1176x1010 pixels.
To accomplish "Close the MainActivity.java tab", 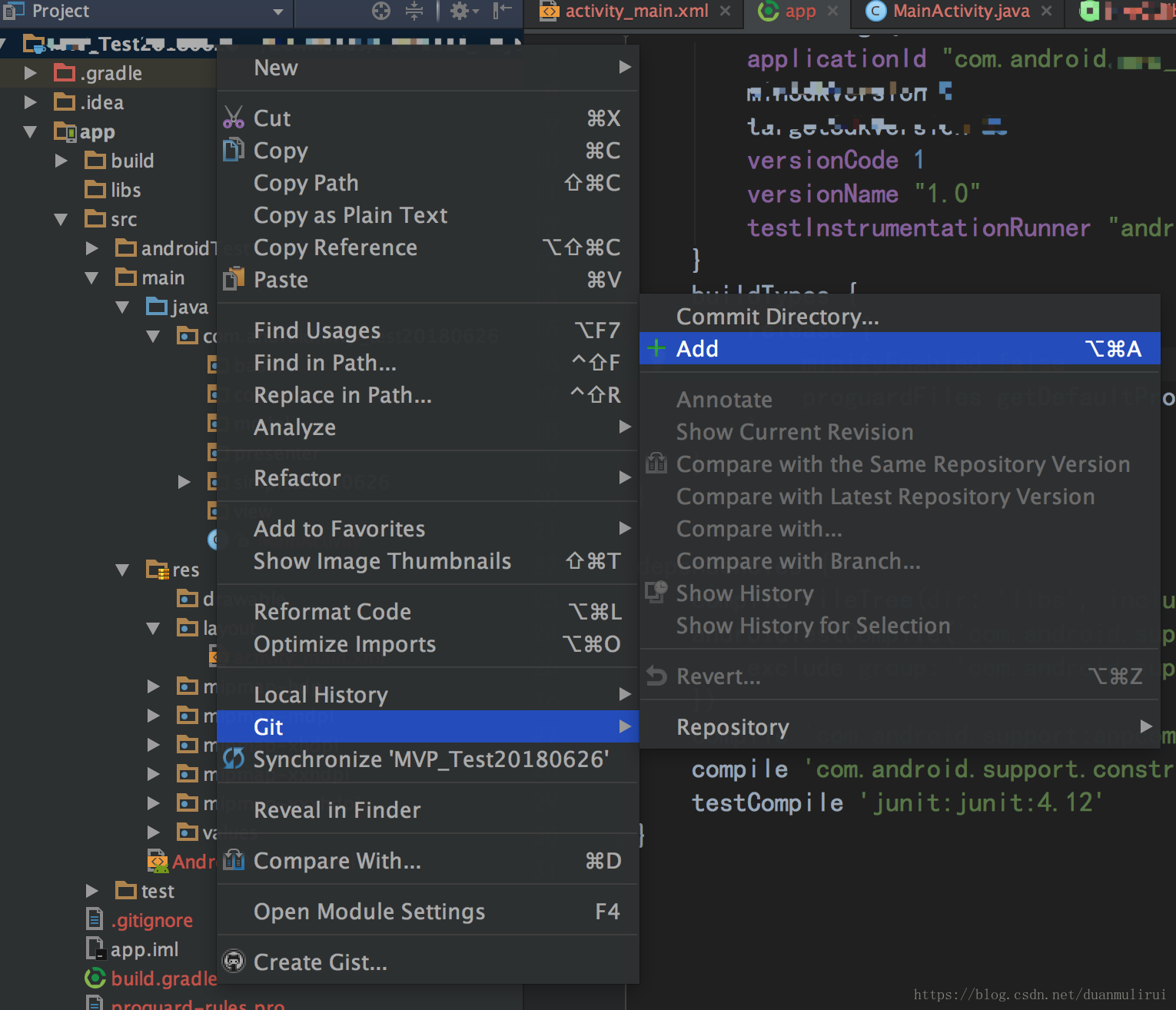I will point(1046,11).
